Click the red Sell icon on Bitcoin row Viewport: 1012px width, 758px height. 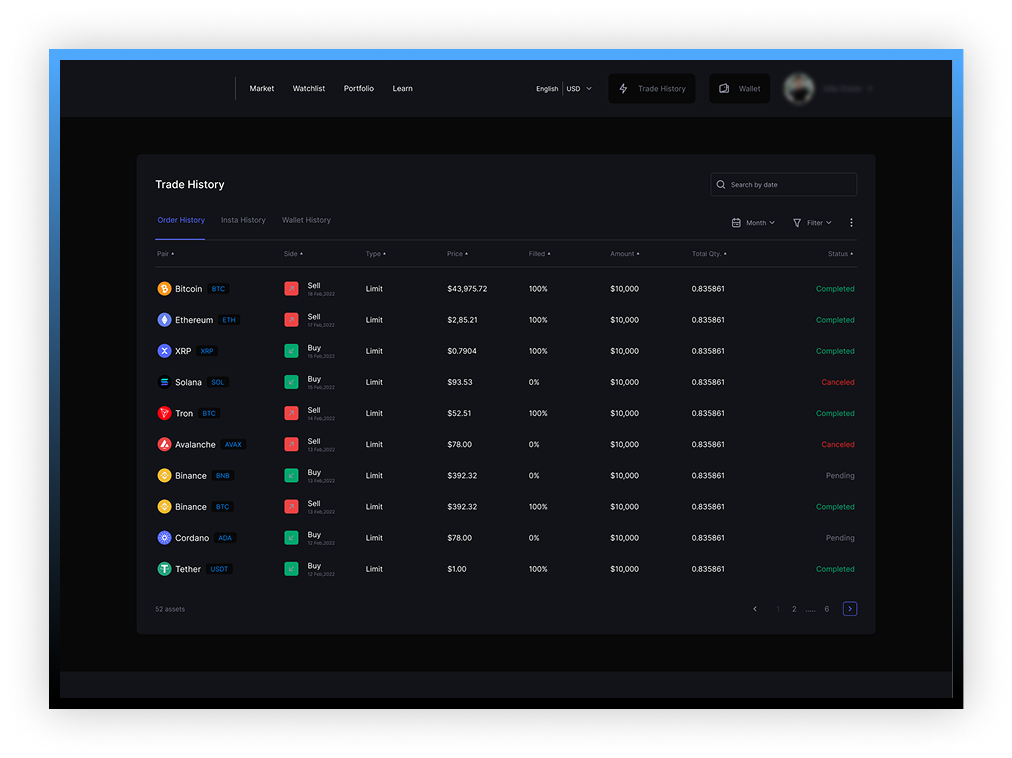[x=291, y=289]
